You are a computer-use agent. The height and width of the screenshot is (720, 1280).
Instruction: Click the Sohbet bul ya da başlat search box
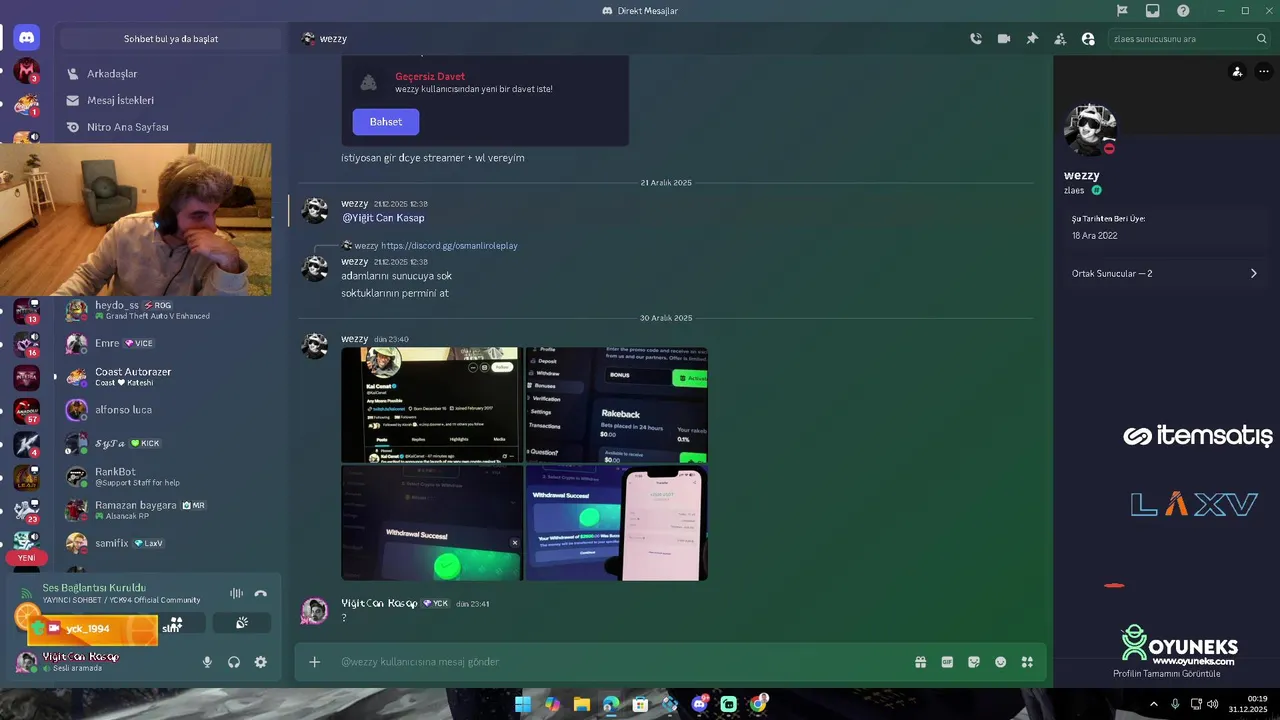[x=171, y=39]
